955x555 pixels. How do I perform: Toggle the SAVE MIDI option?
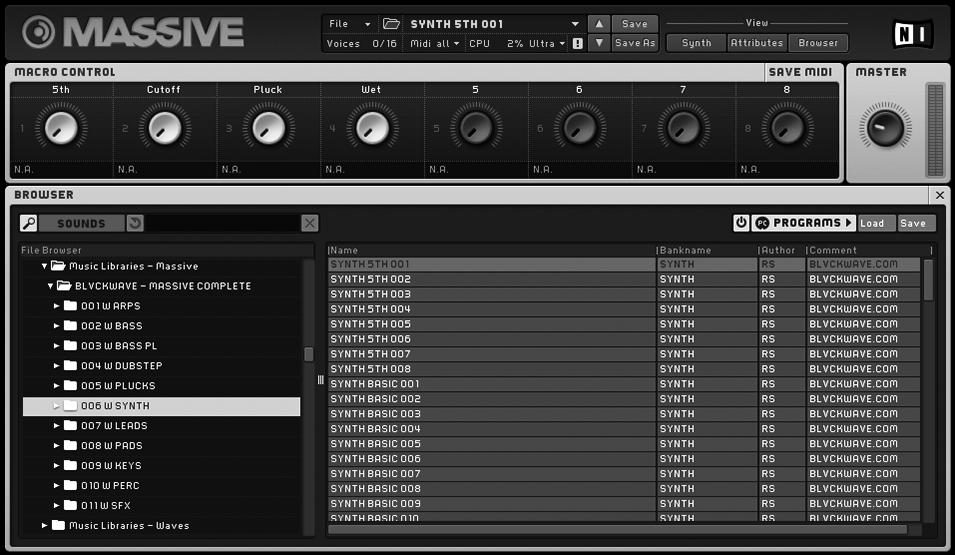[801, 72]
